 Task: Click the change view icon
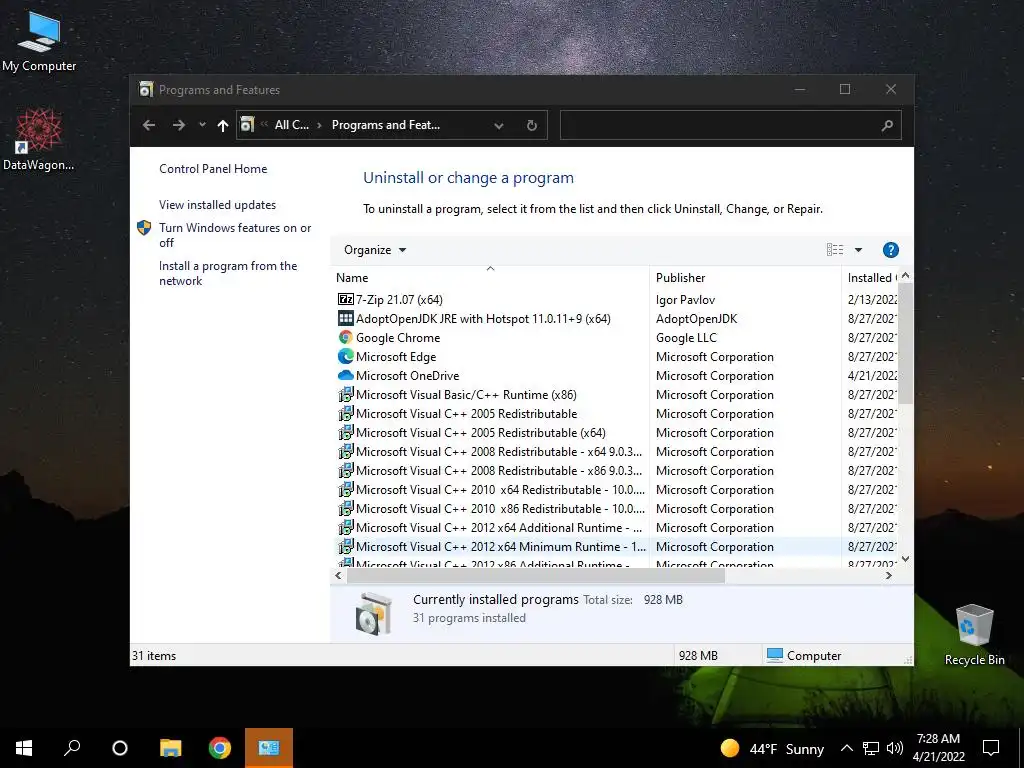[835, 249]
